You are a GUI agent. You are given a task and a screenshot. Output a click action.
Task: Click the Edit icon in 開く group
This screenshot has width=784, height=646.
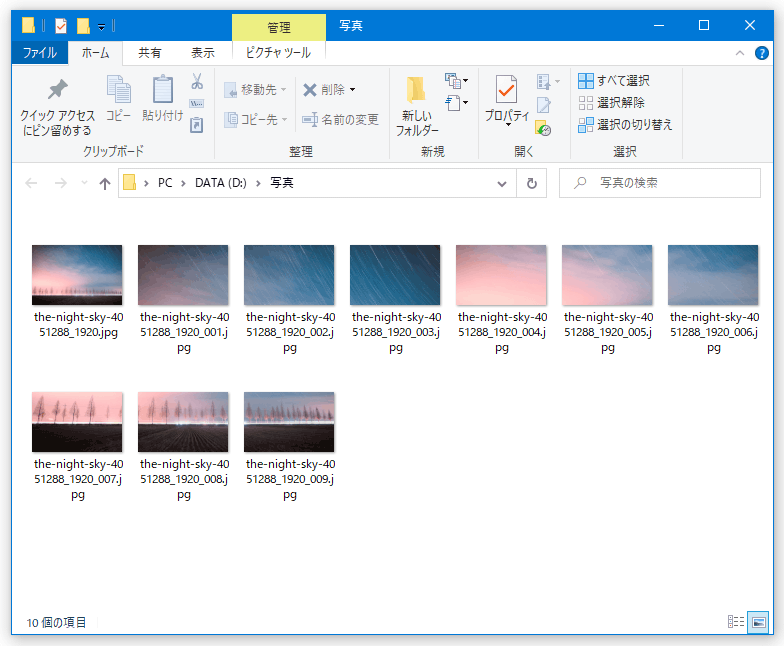[x=544, y=105]
